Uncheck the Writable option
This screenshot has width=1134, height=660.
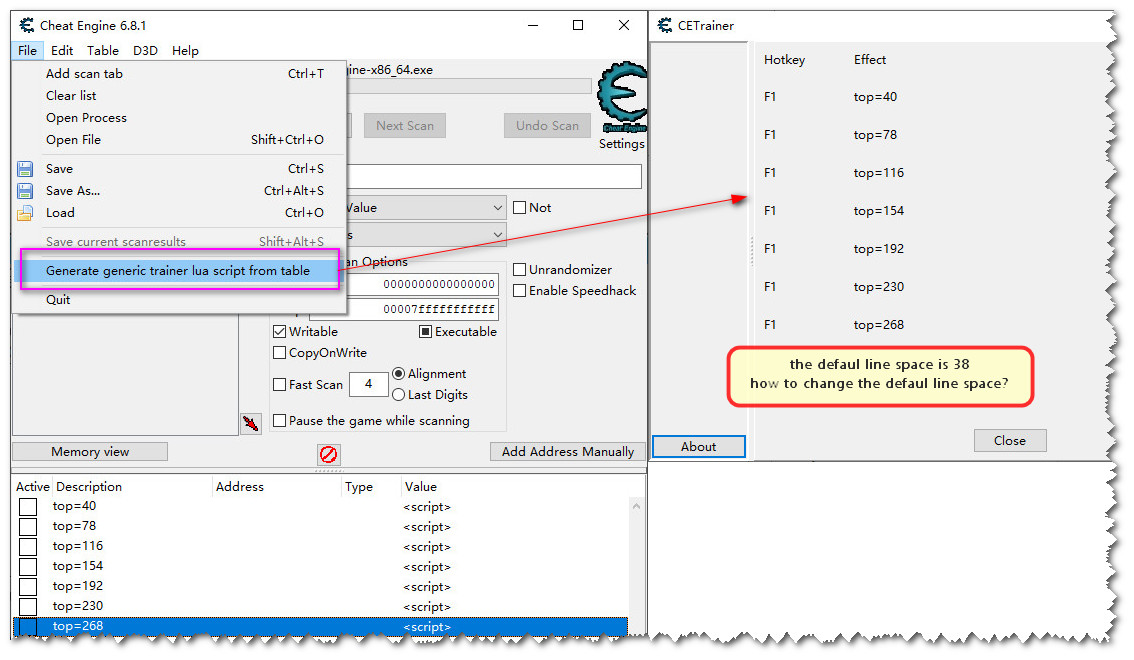[x=280, y=332]
